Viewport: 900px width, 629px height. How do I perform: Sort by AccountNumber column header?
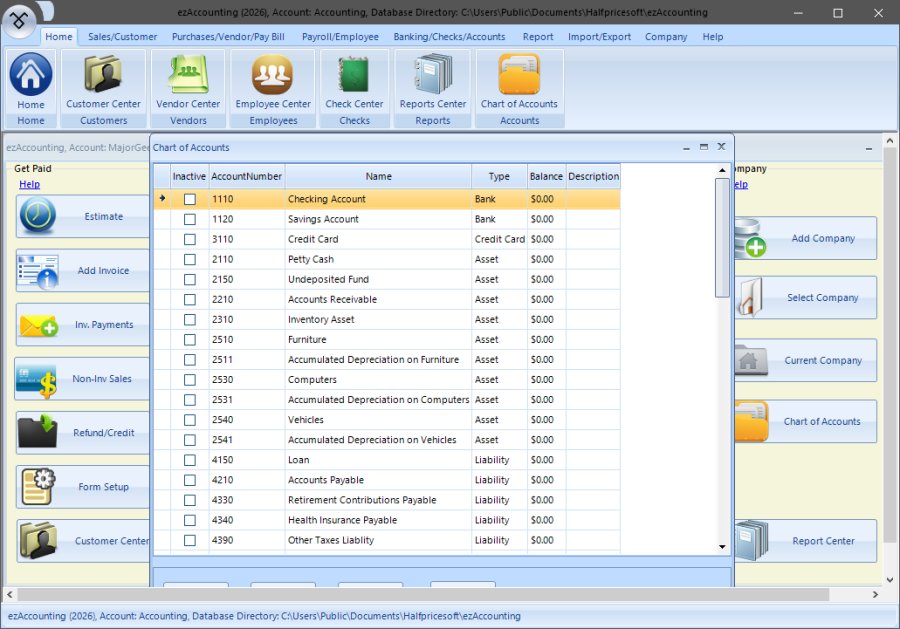246,177
